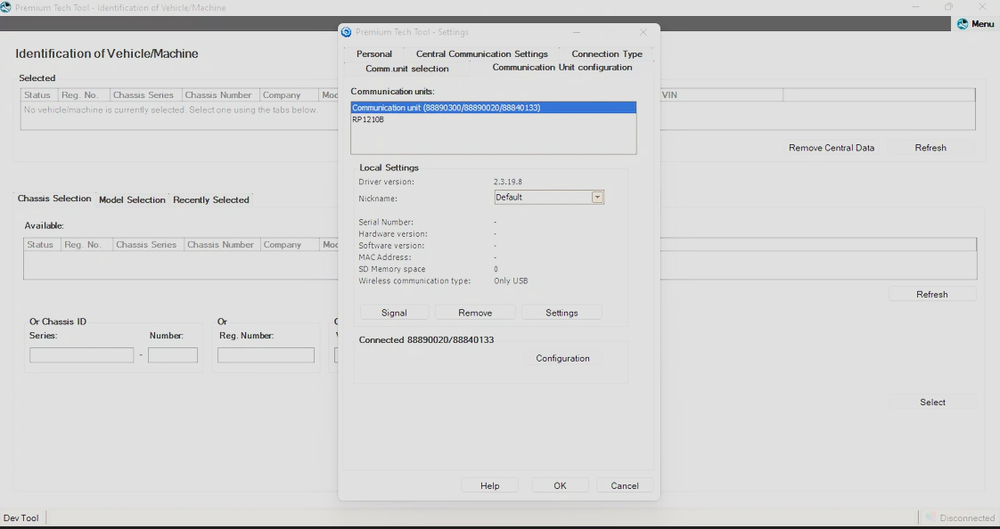Screen dimensions: 1000x529
Task: Select RP1210B in communication units list
Action: (368, 120)
